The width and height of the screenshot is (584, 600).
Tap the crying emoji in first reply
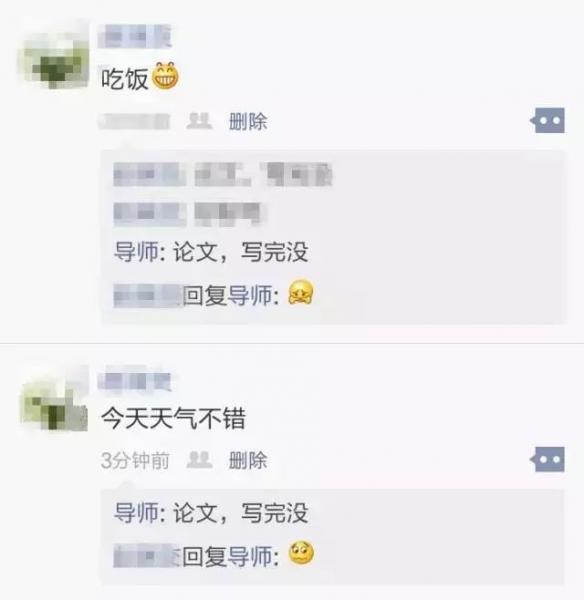(300, 292)
